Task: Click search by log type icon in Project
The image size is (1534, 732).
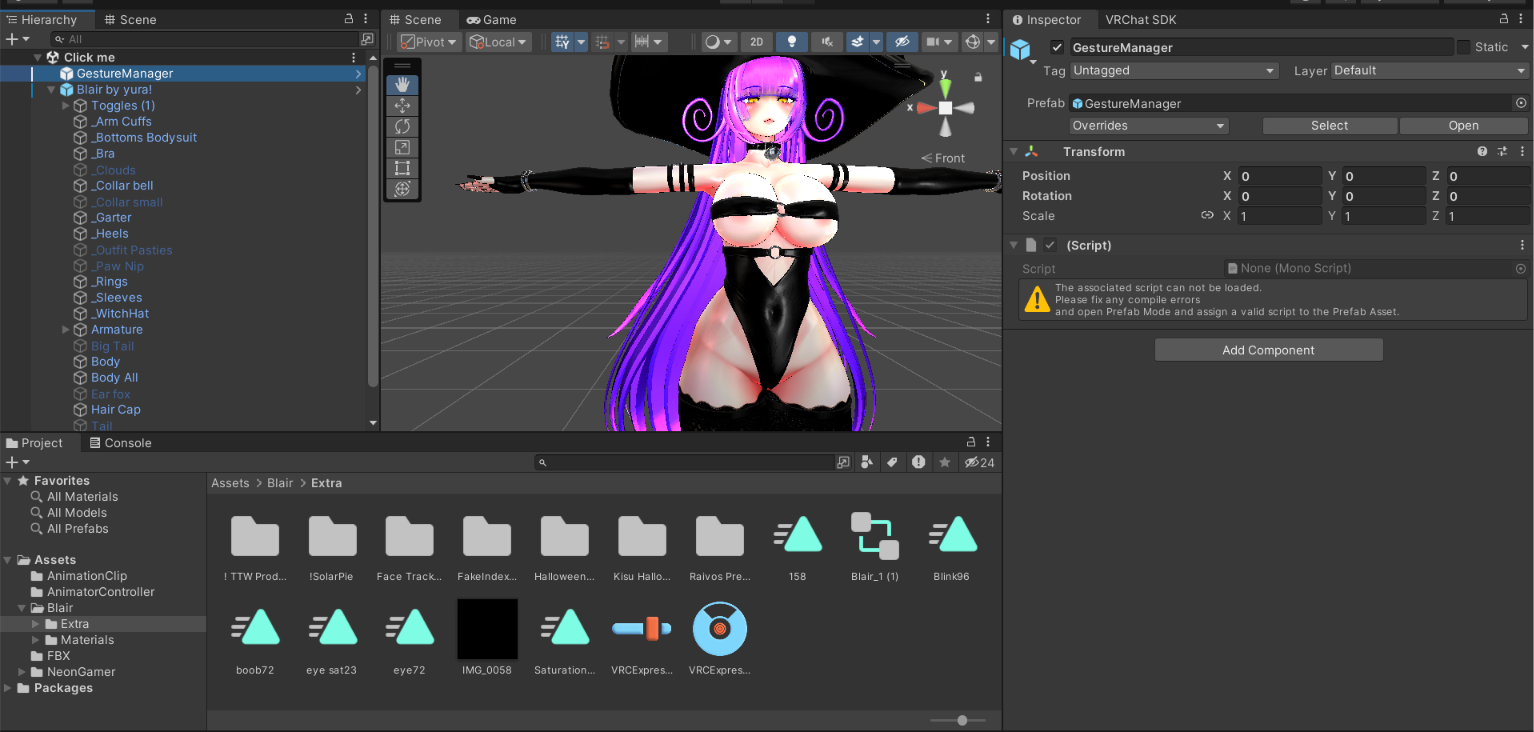Action: click(918, 462)
